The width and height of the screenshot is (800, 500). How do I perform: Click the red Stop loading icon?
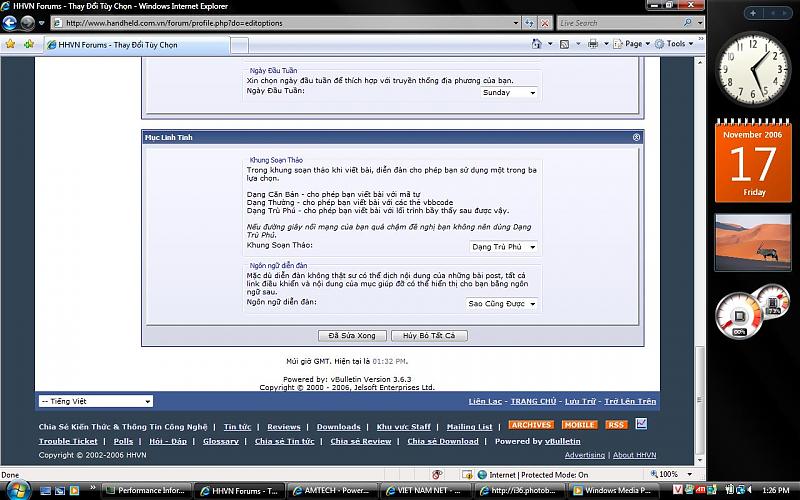[543, 23]
